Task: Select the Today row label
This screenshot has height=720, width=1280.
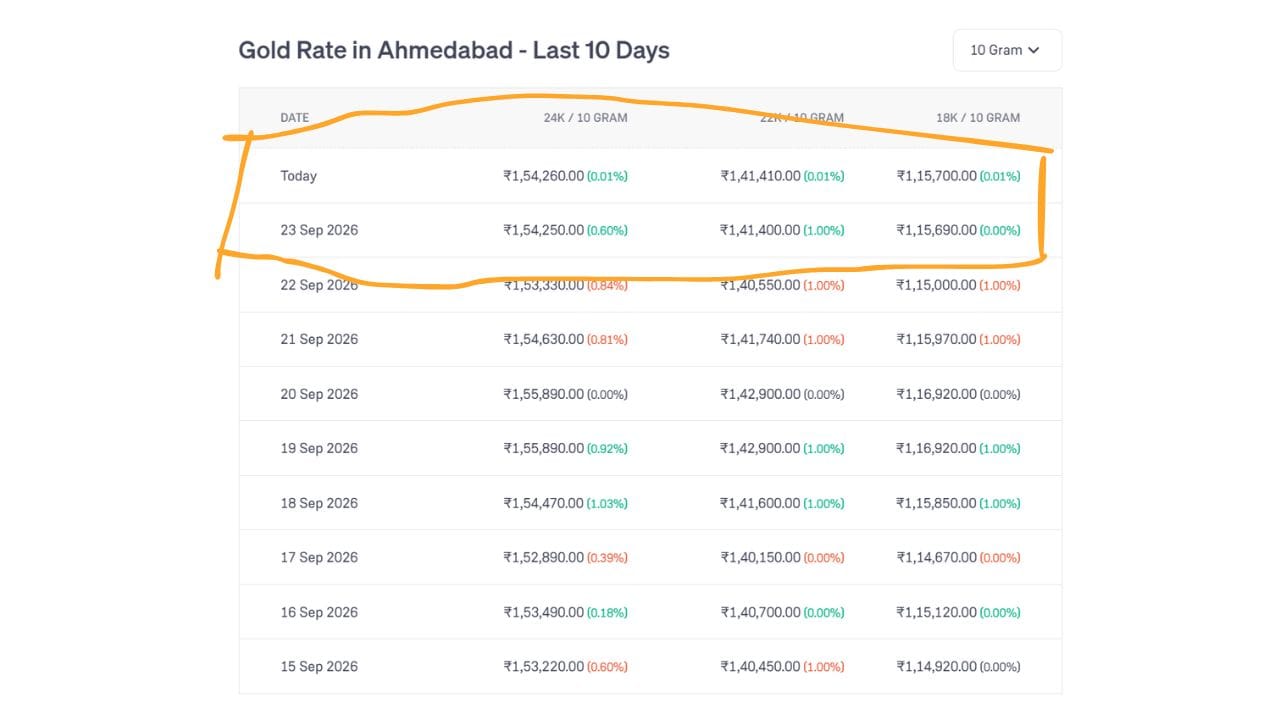Action: [299, 176]
